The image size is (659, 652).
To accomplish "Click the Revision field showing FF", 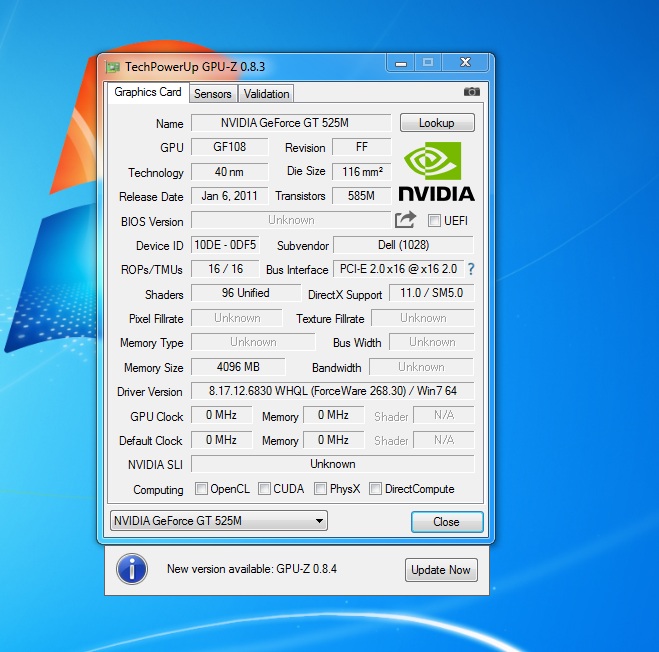I will coord(361,147).
